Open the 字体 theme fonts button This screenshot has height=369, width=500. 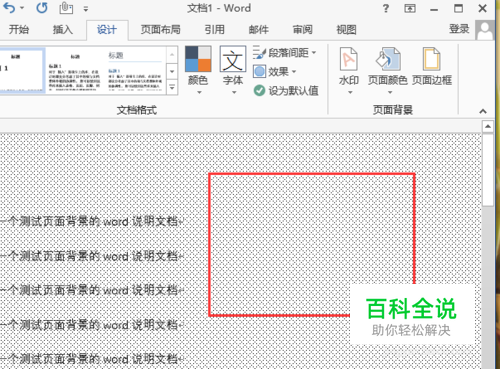coord(233,70)
